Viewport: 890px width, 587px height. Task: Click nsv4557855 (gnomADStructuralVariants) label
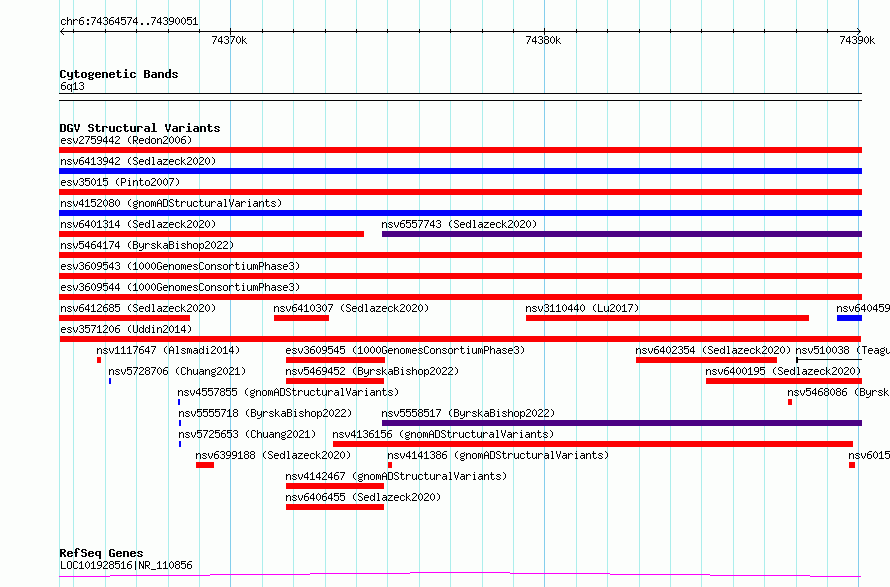coord(288,392)
